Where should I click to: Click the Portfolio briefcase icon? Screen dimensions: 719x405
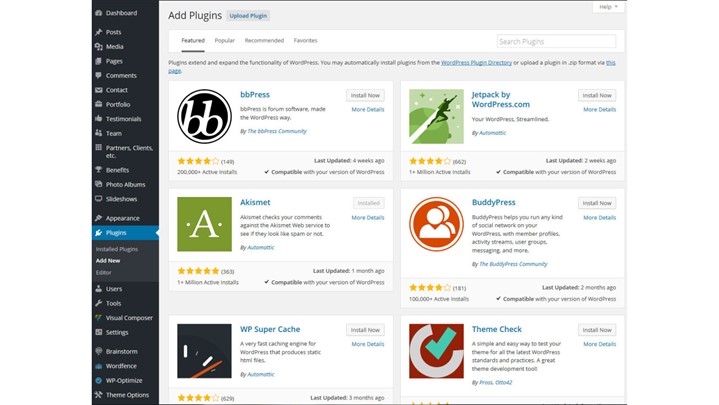(99, 104)
